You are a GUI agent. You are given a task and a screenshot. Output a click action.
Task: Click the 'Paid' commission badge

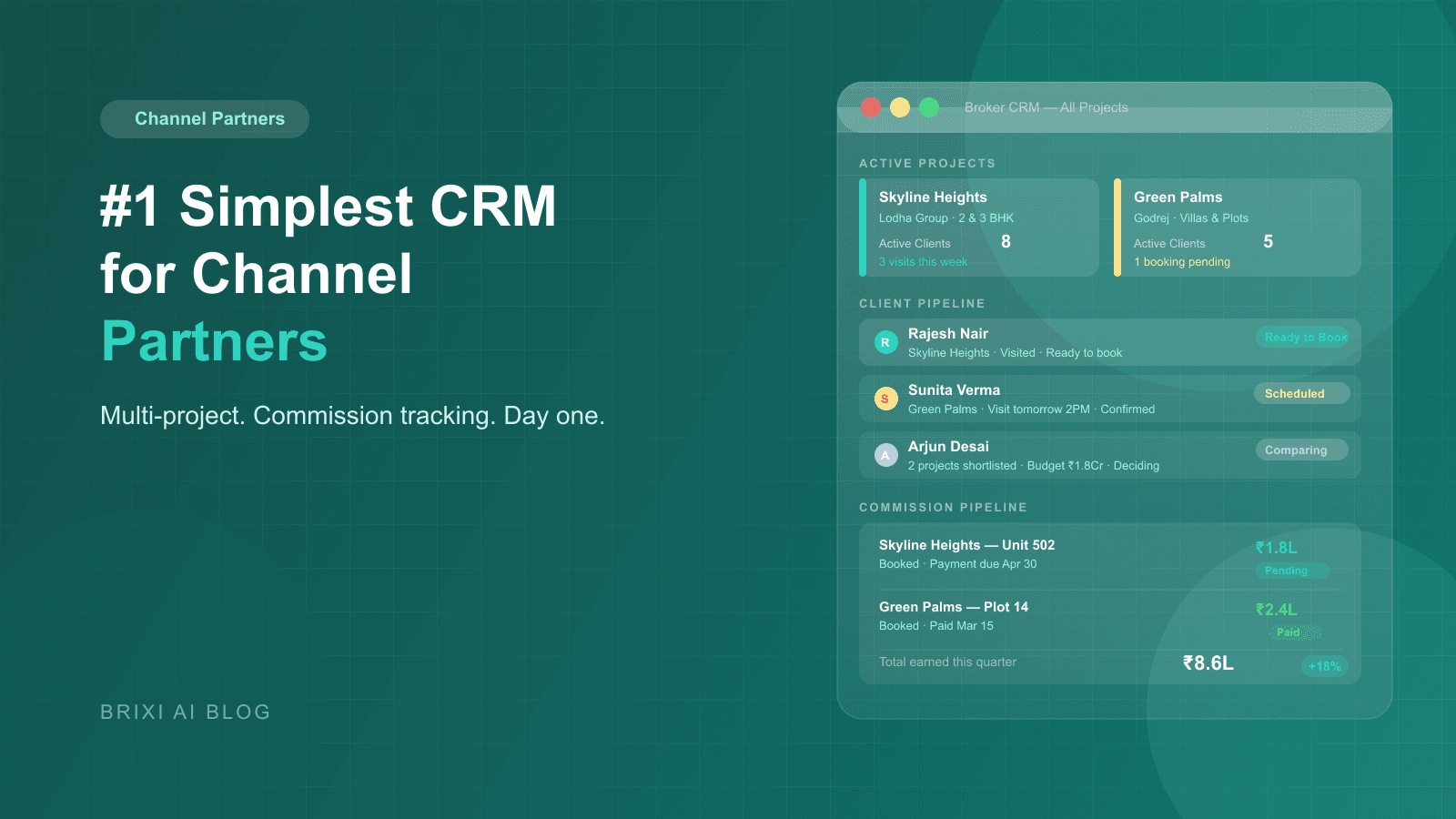tap(1296, 632)
